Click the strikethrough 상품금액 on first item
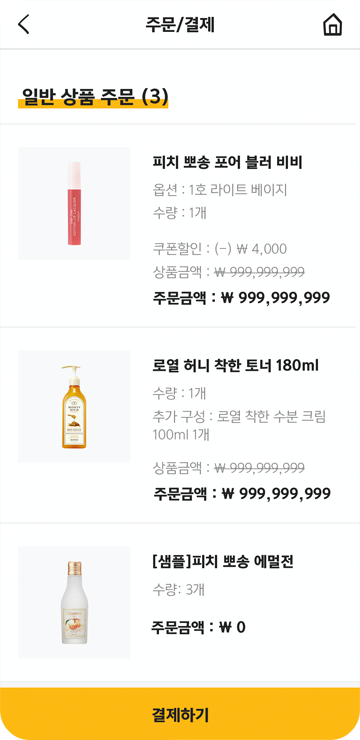 [x=229, y=272]
